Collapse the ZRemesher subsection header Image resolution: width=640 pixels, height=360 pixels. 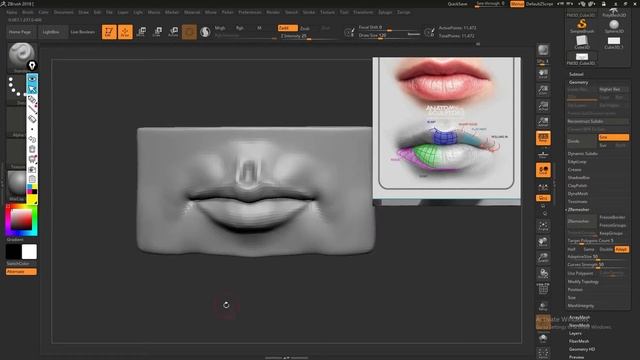coord(578,209)
